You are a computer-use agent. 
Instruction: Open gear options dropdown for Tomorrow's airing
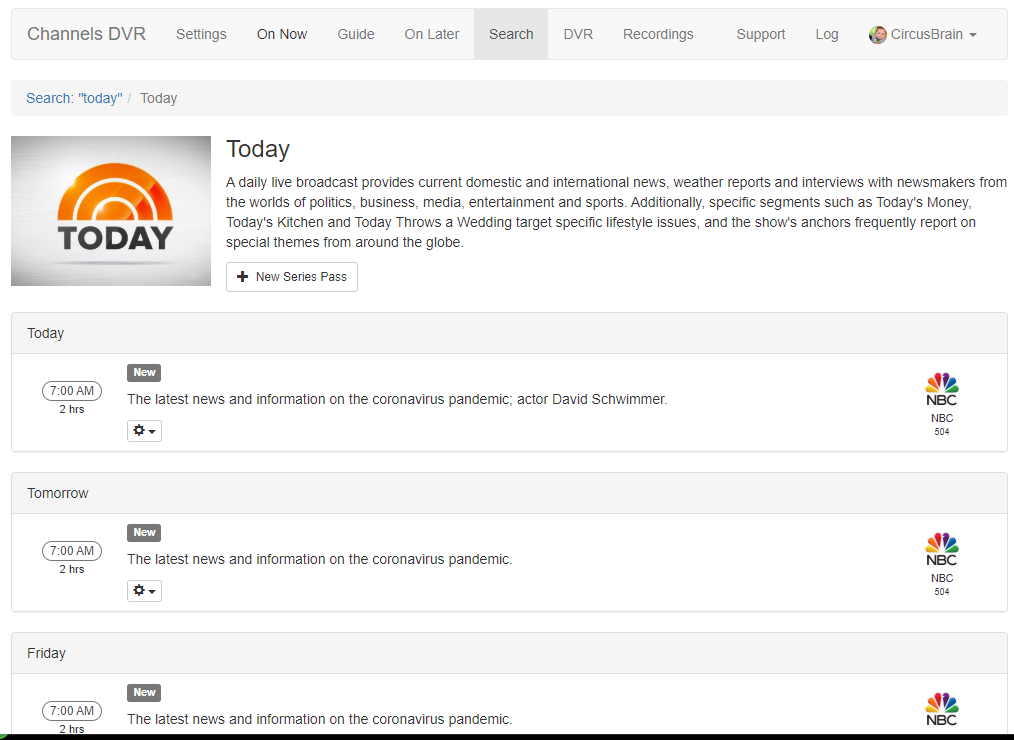pos(144,591)
